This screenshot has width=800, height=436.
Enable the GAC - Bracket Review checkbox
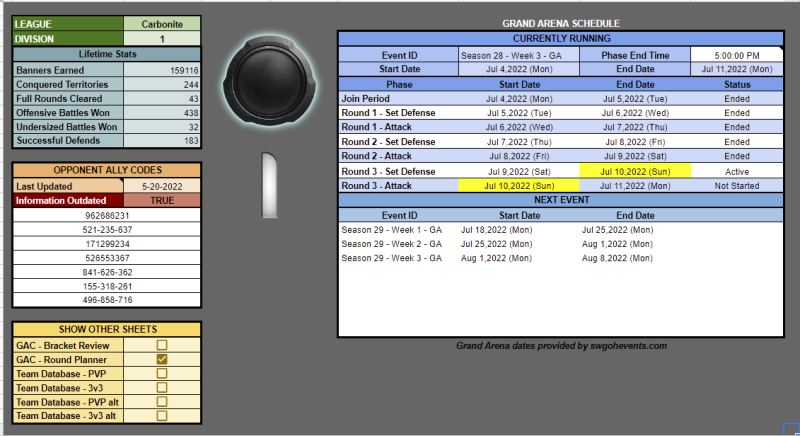[162, 344]
